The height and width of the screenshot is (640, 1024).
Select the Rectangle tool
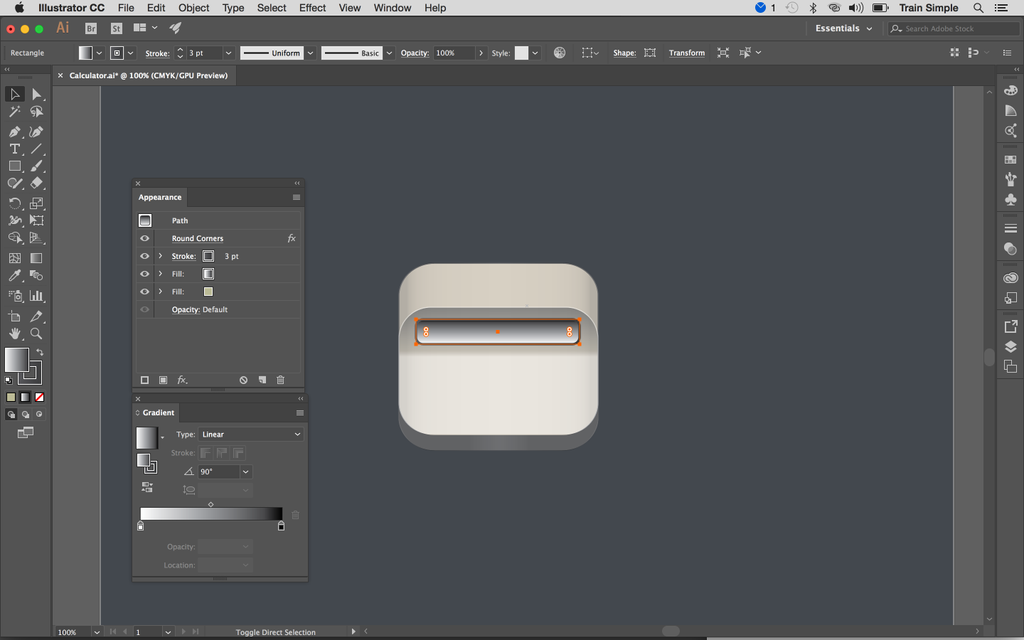[x=14, y=166]
